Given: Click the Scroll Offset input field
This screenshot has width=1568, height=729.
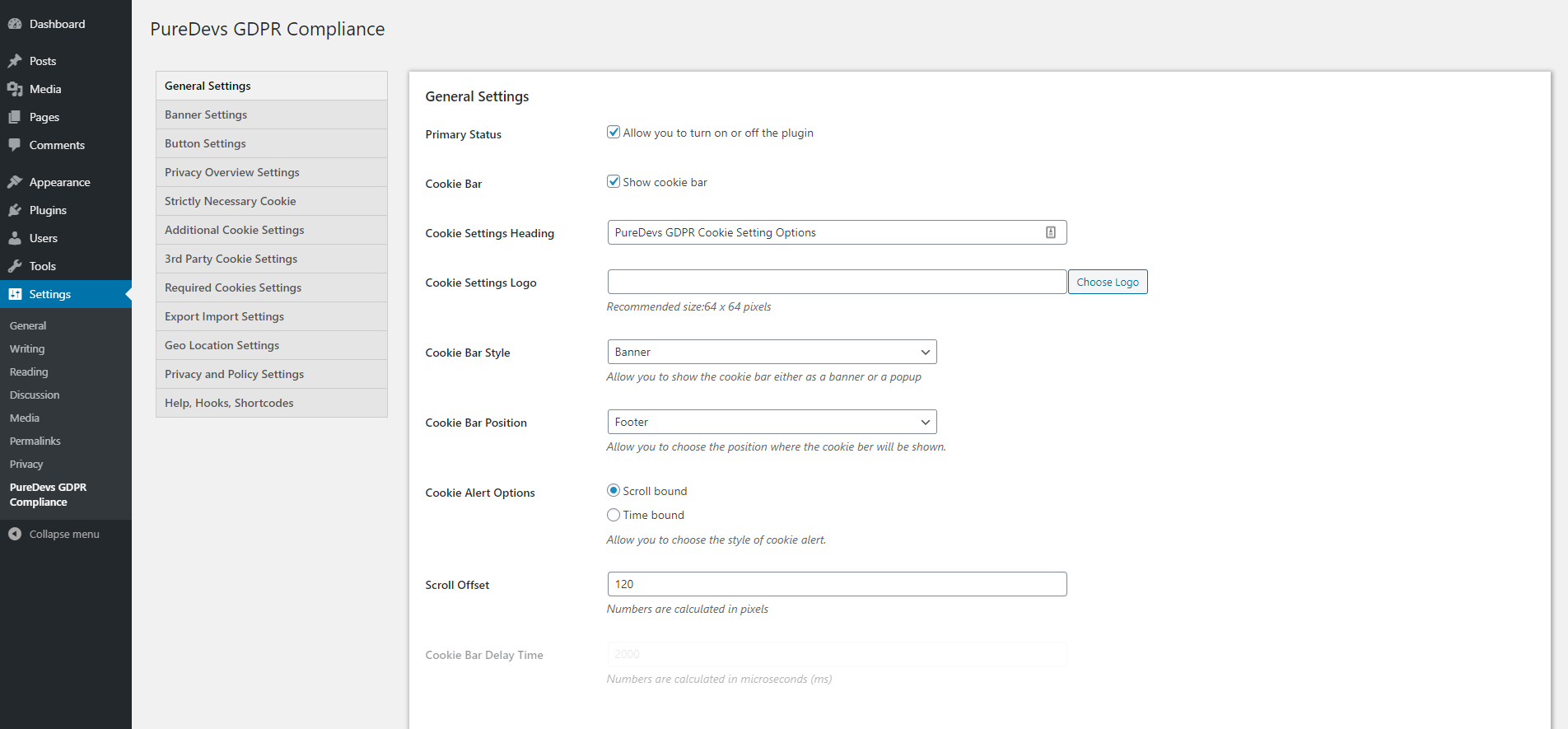Looking at the screenshot, I should (837, 584).
